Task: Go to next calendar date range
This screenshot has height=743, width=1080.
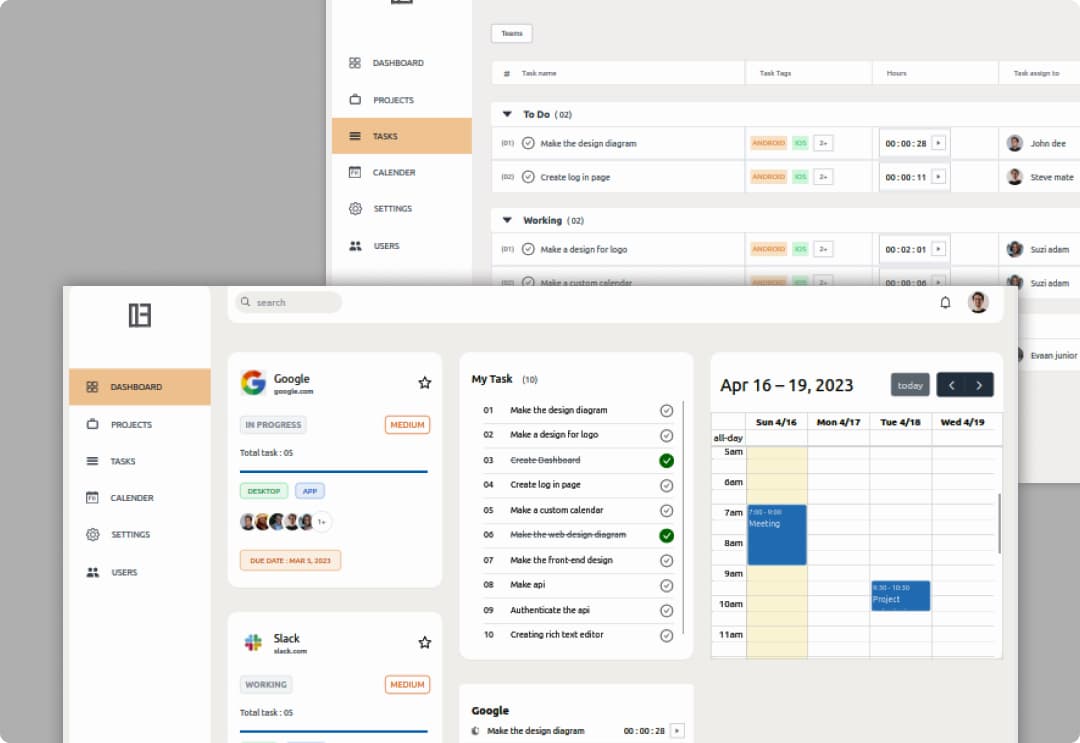Action: pos(979,385)
